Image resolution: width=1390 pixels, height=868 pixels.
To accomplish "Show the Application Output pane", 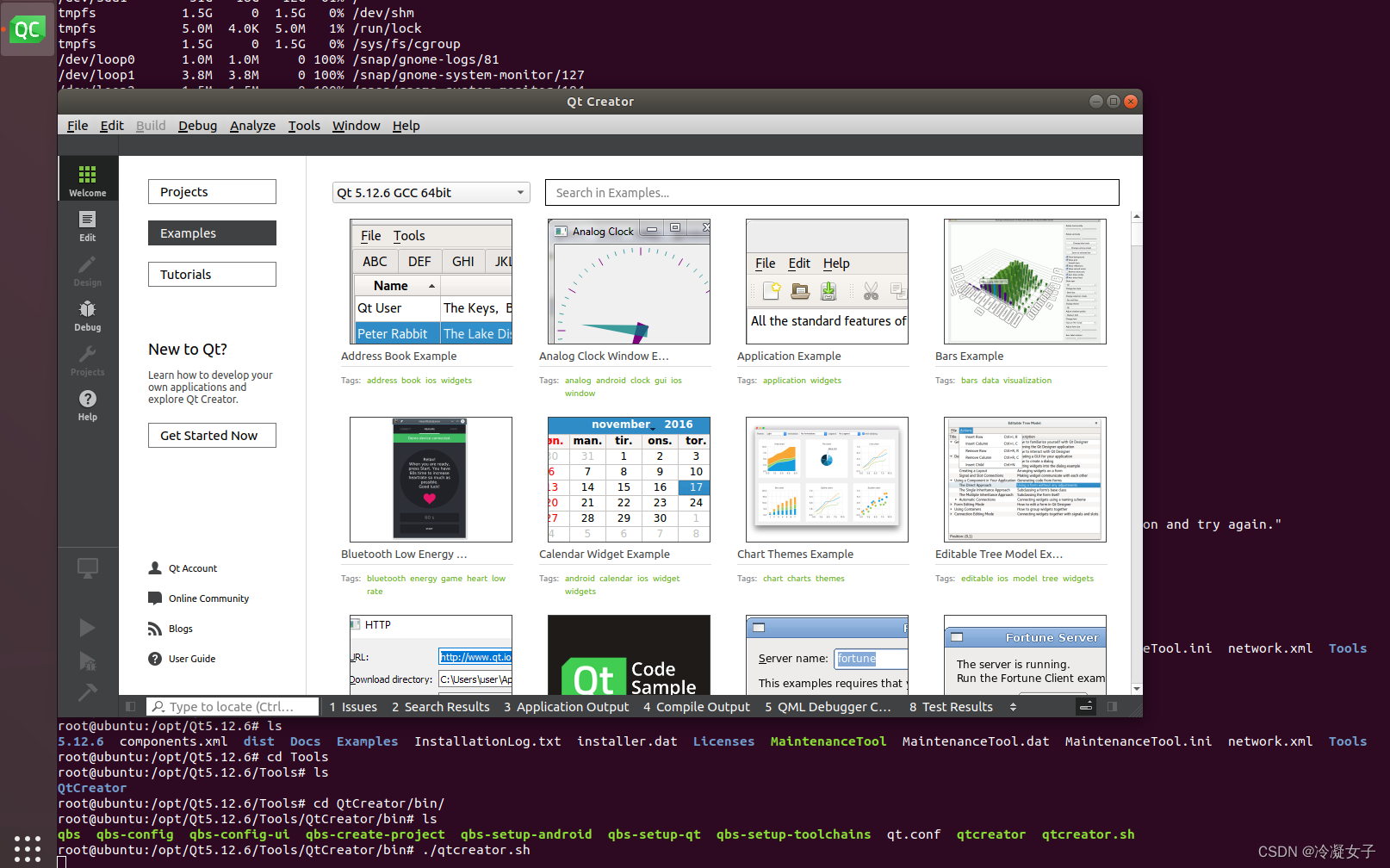I will click(x=567, y=707).
